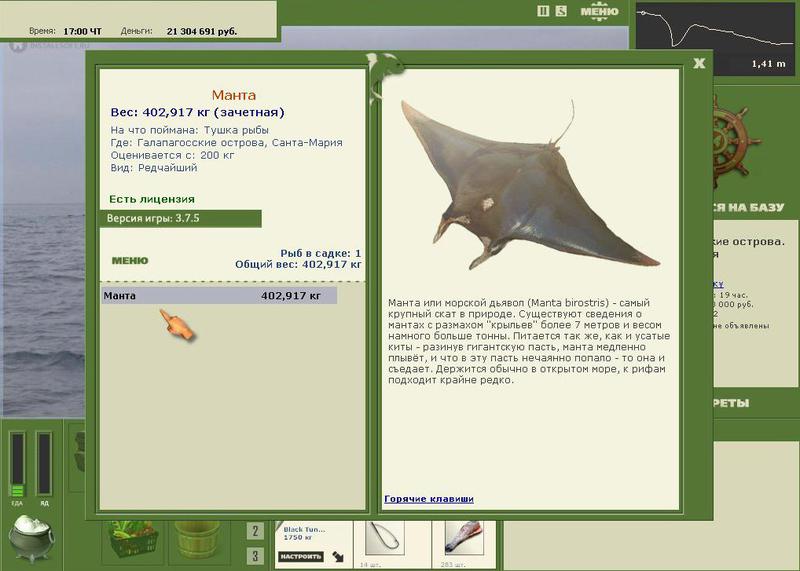This screenshot has height=571, width=800.
Task: Open the cooking pot icon
Action: tap(31, 538)
